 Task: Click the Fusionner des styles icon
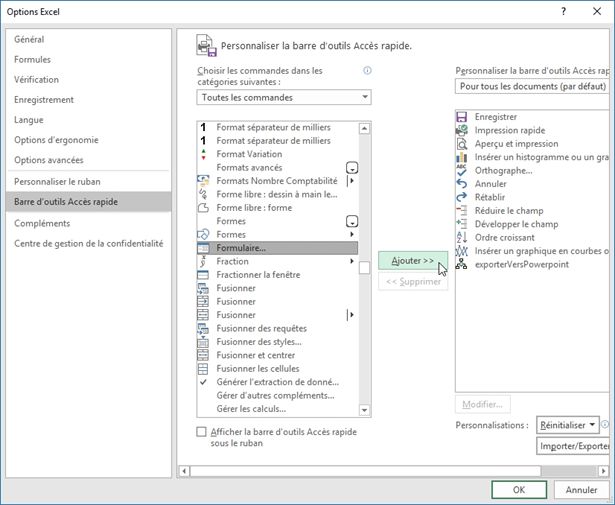[x=203, y=342]
